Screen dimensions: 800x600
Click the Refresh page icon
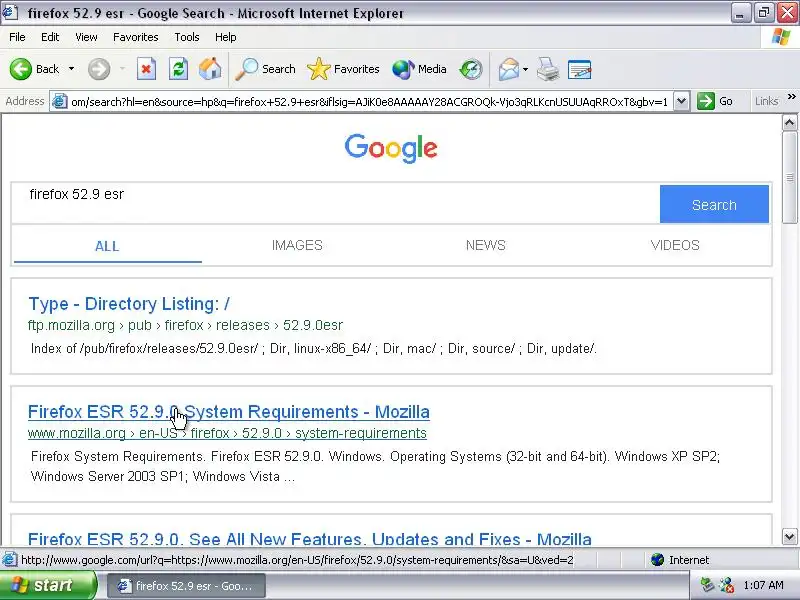pos(179,69)
